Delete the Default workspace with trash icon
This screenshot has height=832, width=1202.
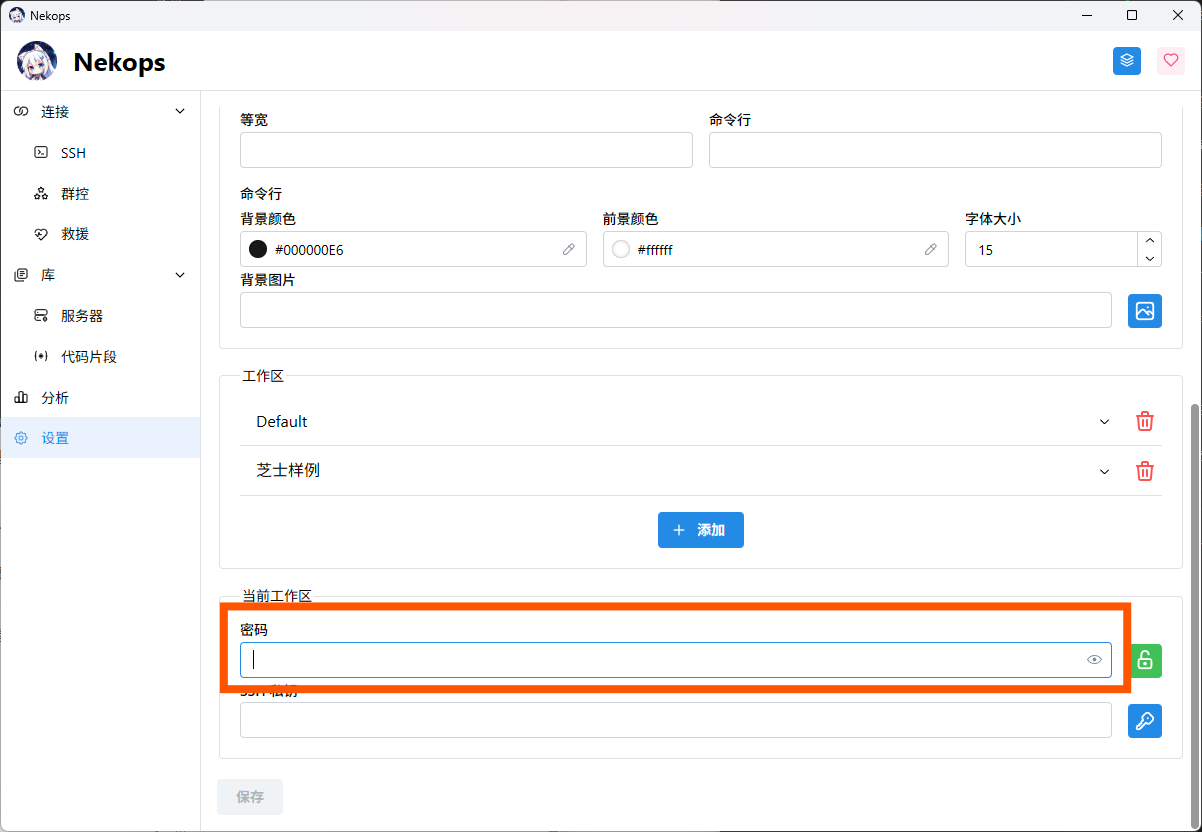click(1145, 422)
